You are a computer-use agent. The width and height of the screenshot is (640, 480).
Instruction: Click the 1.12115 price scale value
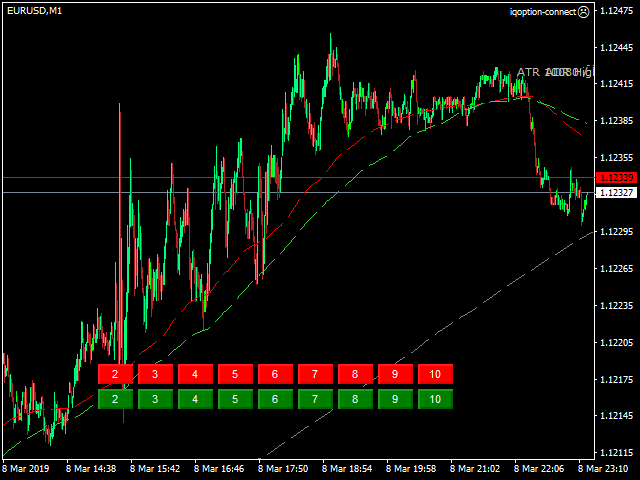(x=617, y=453)
